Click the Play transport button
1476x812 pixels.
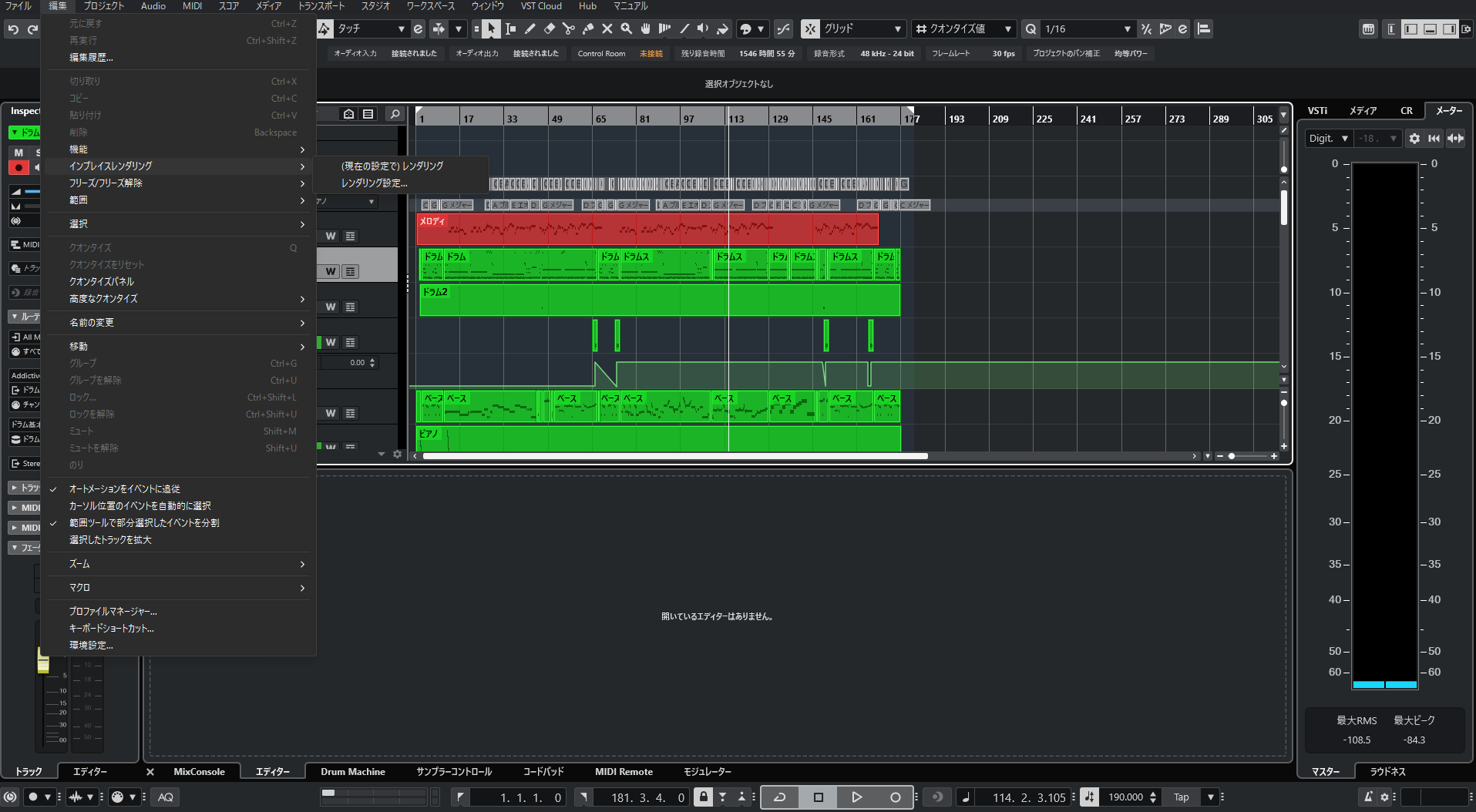coord(856,797)
